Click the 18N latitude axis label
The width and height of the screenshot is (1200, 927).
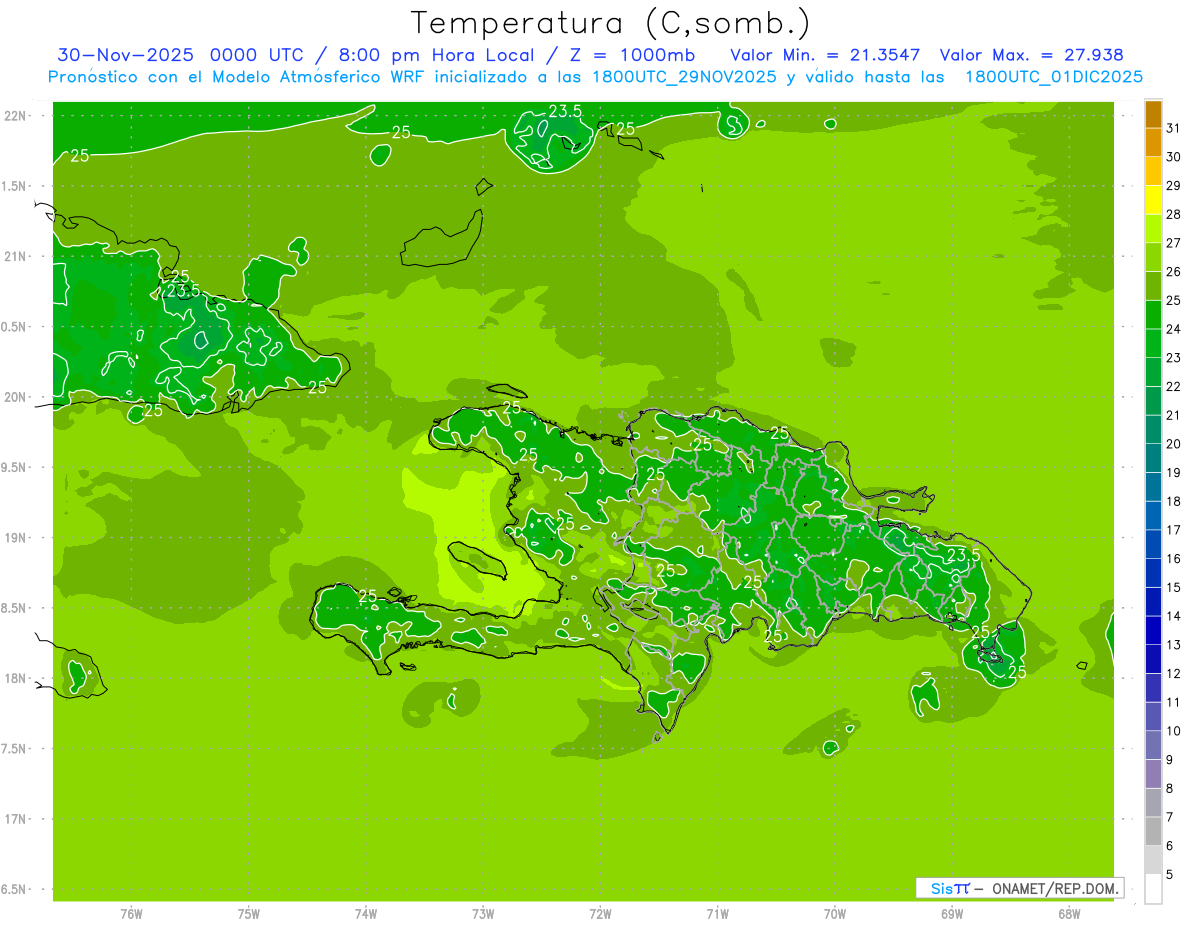[x=16, y=678]
